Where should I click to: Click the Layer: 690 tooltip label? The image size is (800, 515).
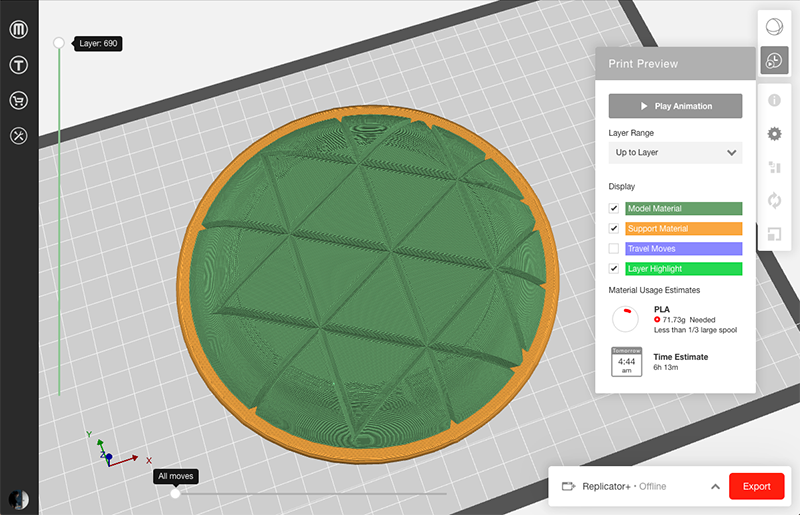tap(98, 43)
